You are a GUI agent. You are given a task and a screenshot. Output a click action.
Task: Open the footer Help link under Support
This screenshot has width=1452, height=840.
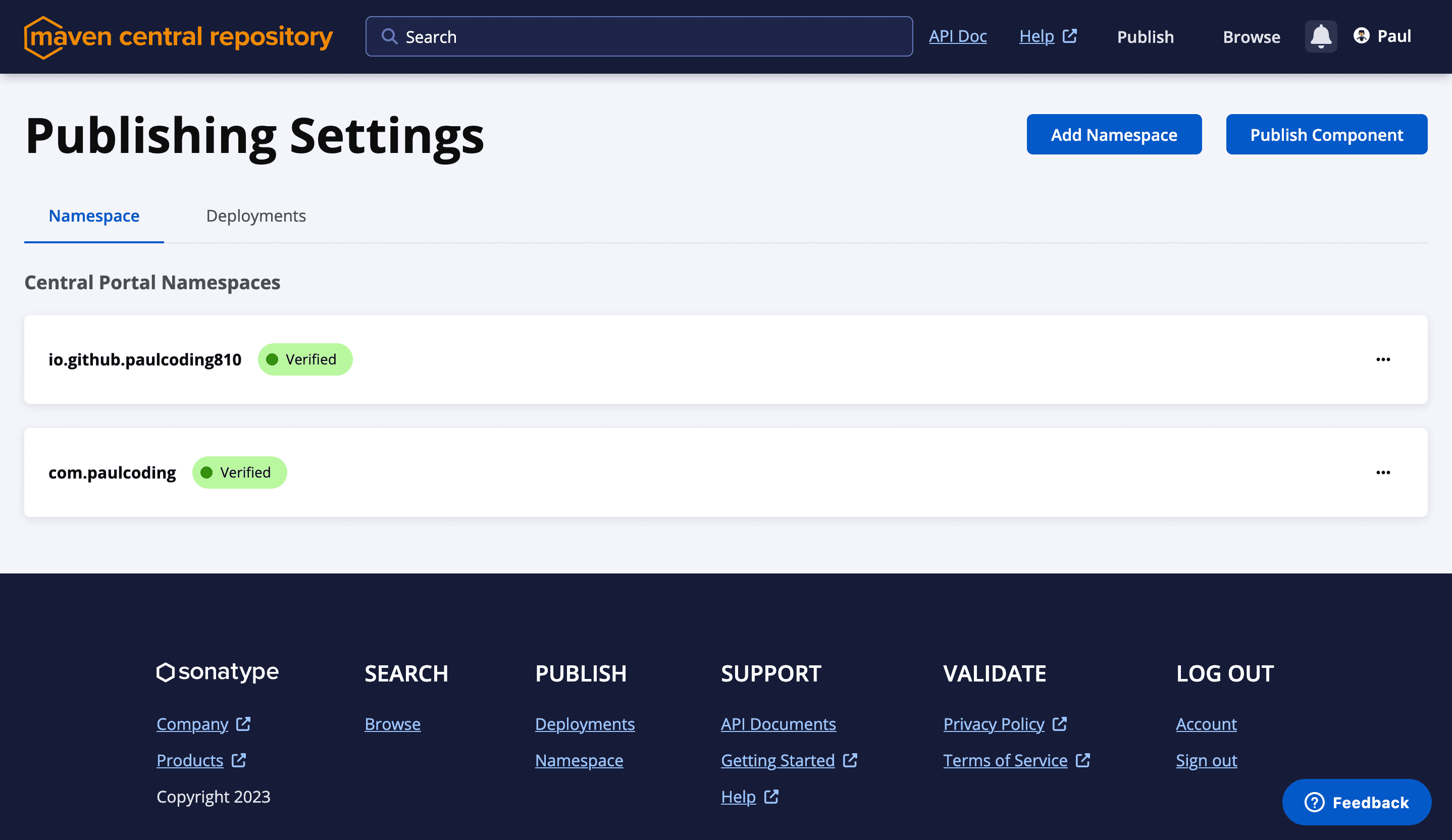coord(738,797)
